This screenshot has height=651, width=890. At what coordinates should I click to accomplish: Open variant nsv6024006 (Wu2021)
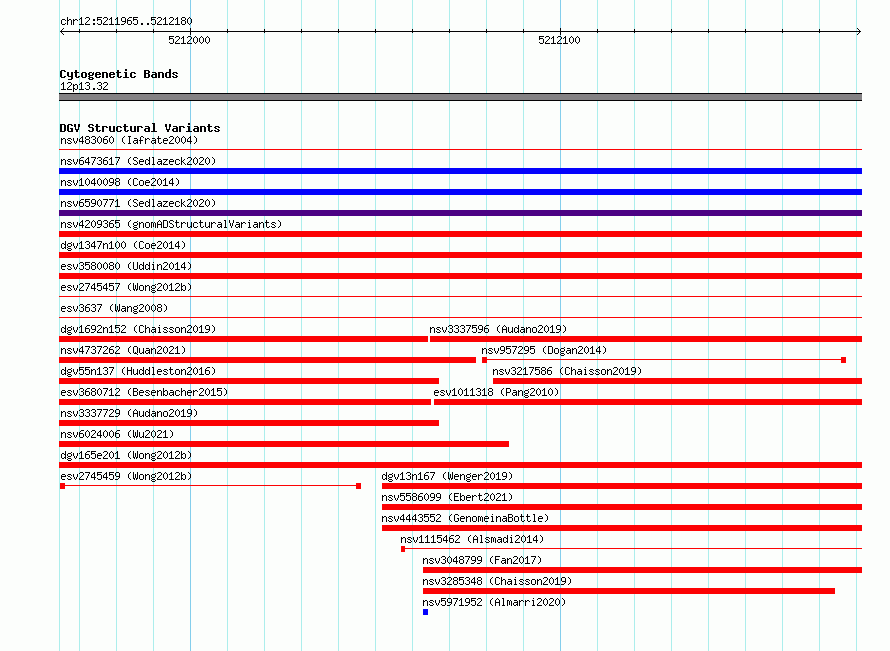point(117,434)
